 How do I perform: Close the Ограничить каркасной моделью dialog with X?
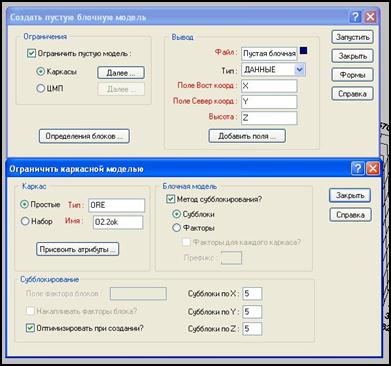point(372,169)
